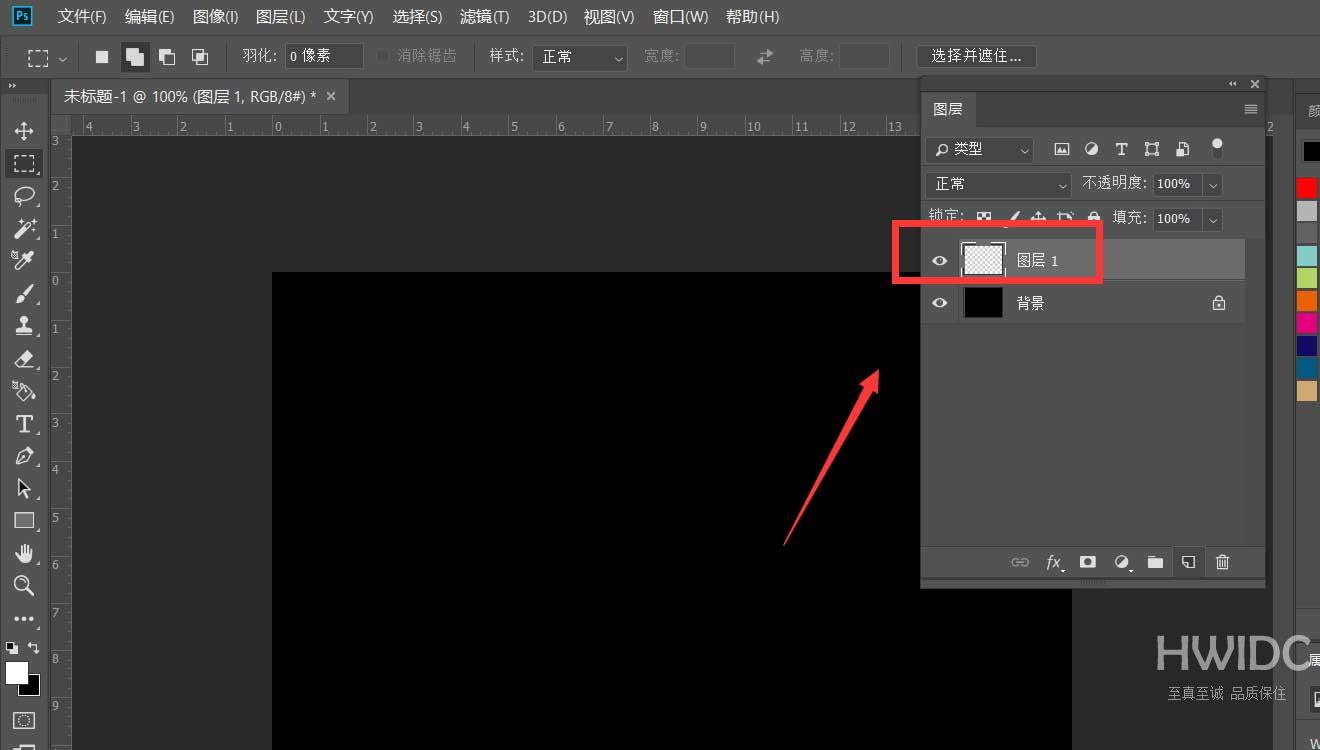Click New Selection mode in options bar
The height and width of the screenshot is (750, 1320).
tap(101, 57)
